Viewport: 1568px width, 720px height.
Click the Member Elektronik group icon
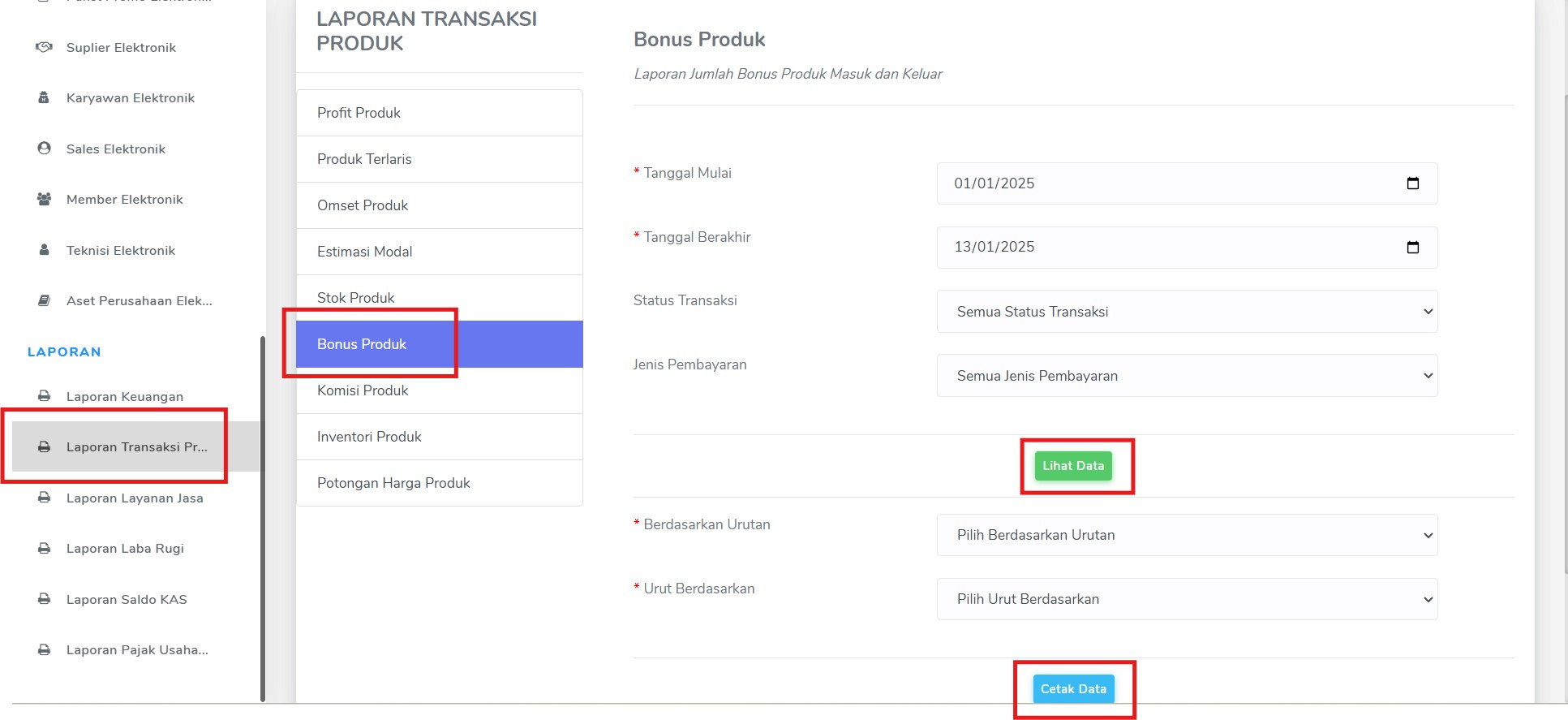44,199
